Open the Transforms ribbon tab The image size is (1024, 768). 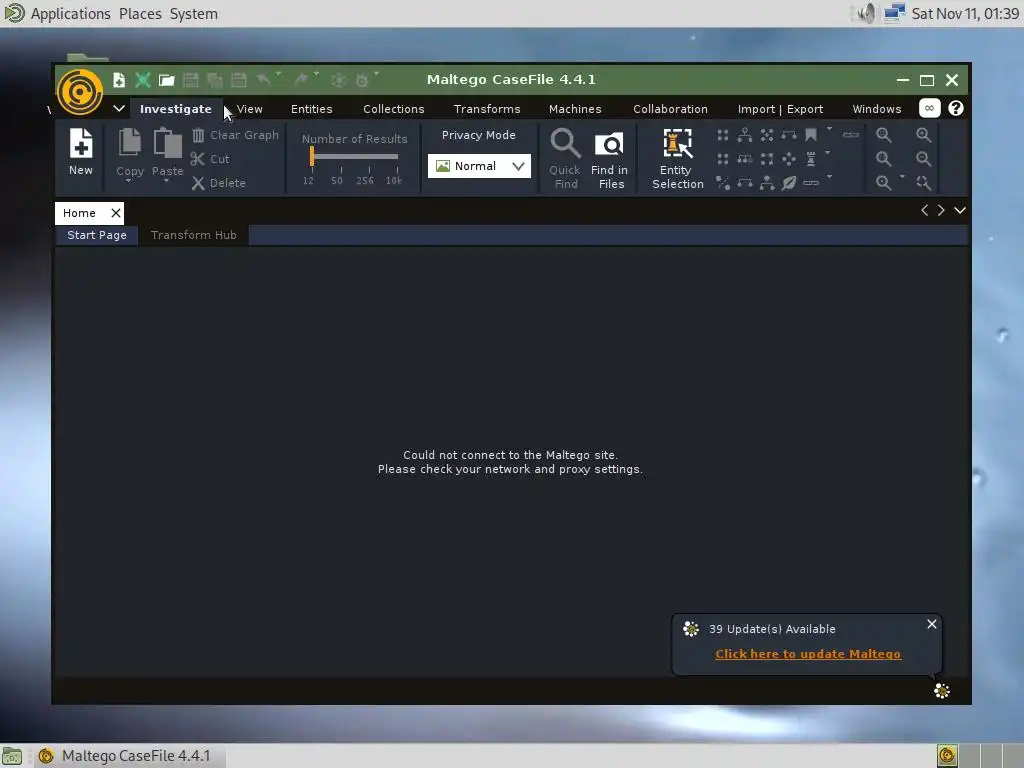tap(487, 109)
